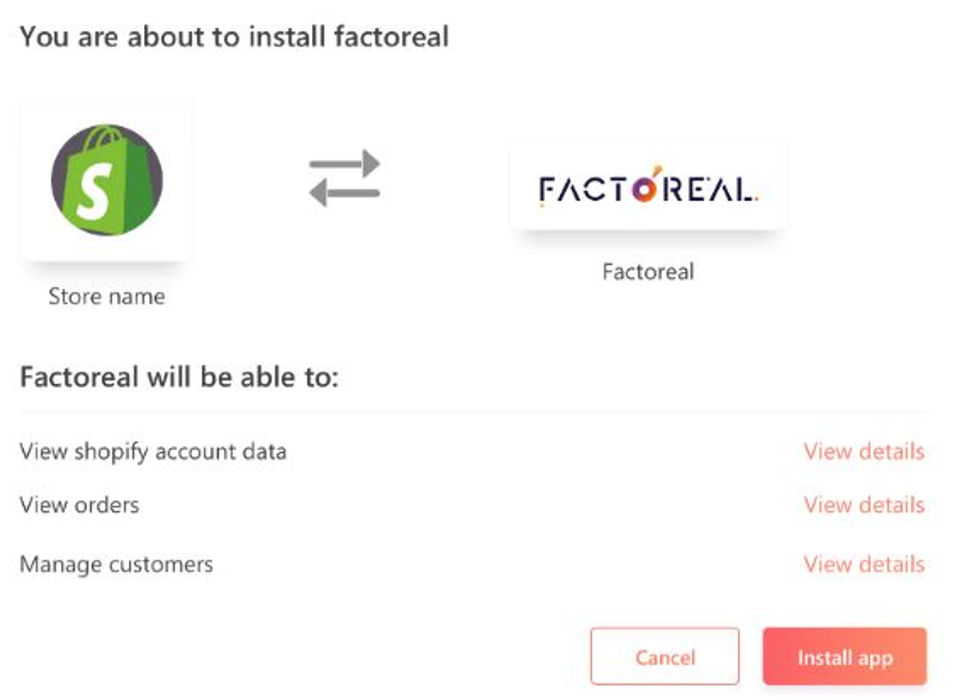Select the 'View orders' permission text

point(79,505)
